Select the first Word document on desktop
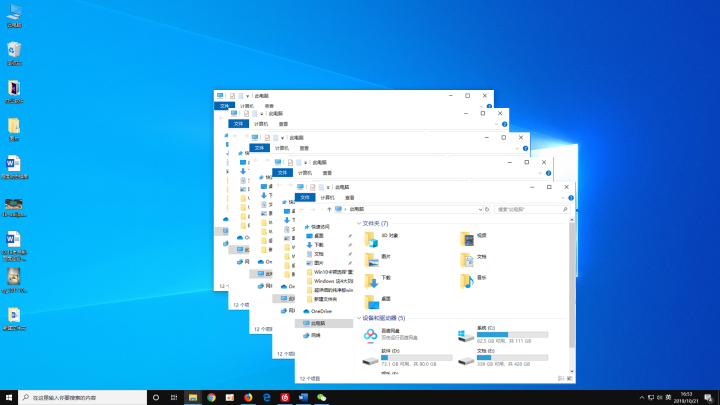 pyautogui.click(x=14, y=167)
